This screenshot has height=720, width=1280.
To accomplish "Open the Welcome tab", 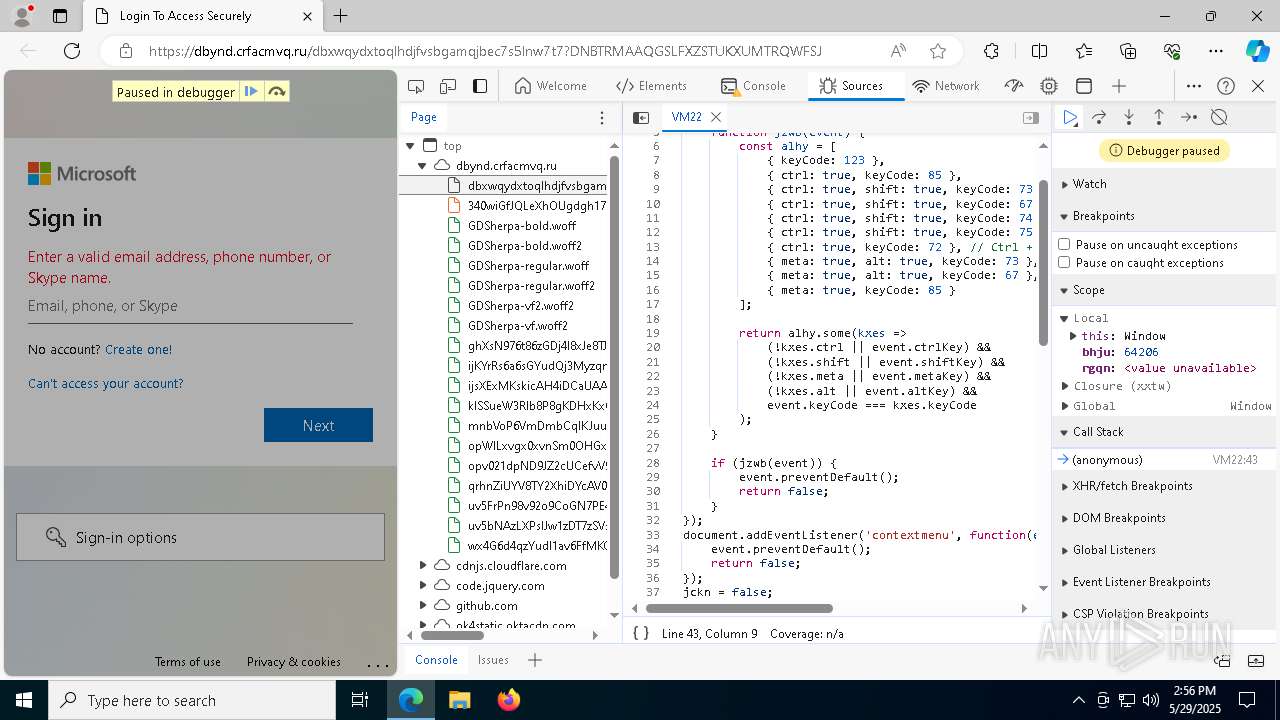I will [550, 86].
